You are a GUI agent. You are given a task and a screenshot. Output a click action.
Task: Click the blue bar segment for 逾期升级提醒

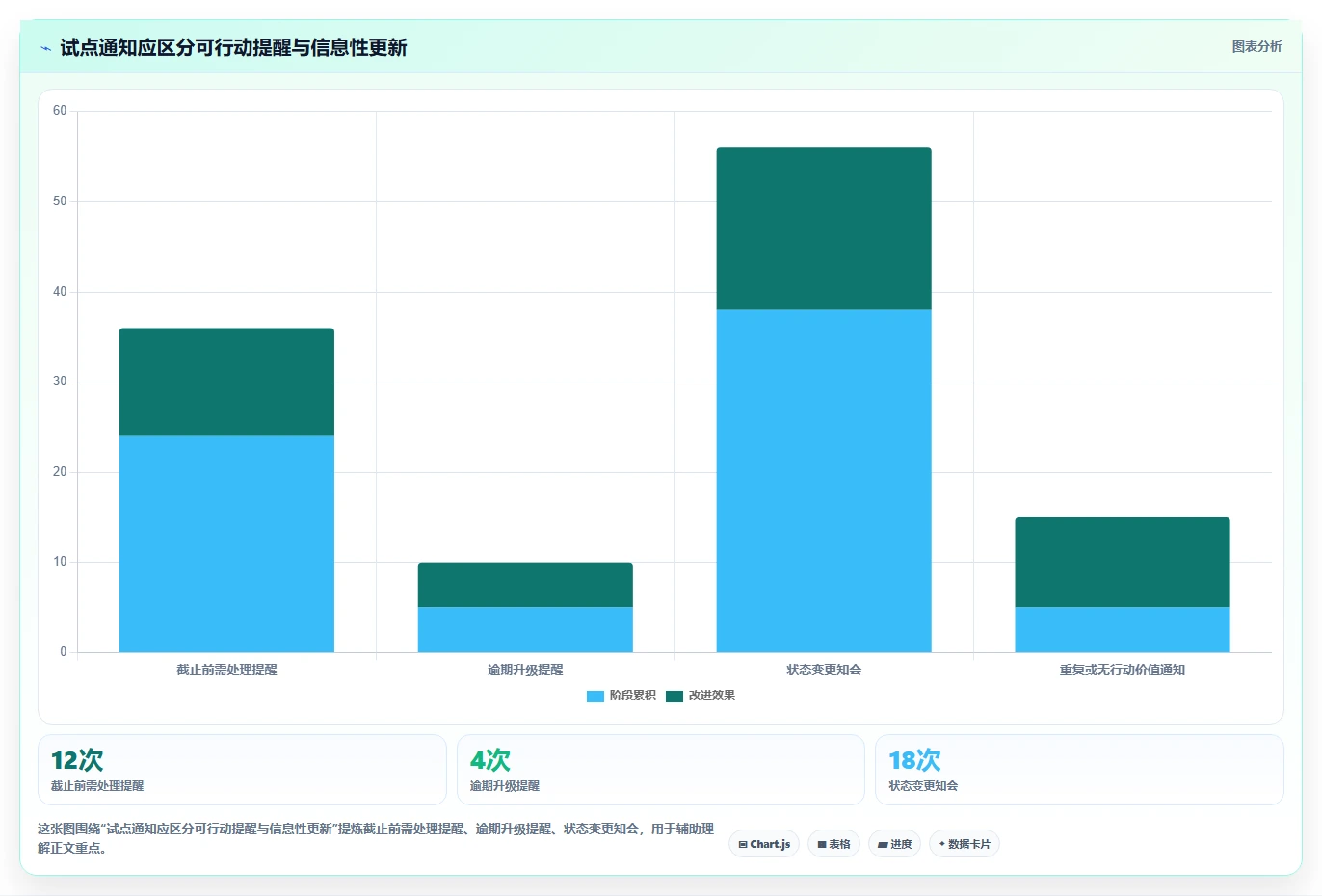(525, 630)
